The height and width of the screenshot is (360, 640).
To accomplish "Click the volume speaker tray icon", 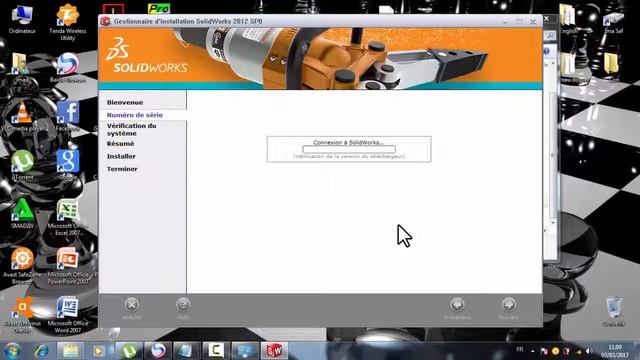I will tap(589, 351).
